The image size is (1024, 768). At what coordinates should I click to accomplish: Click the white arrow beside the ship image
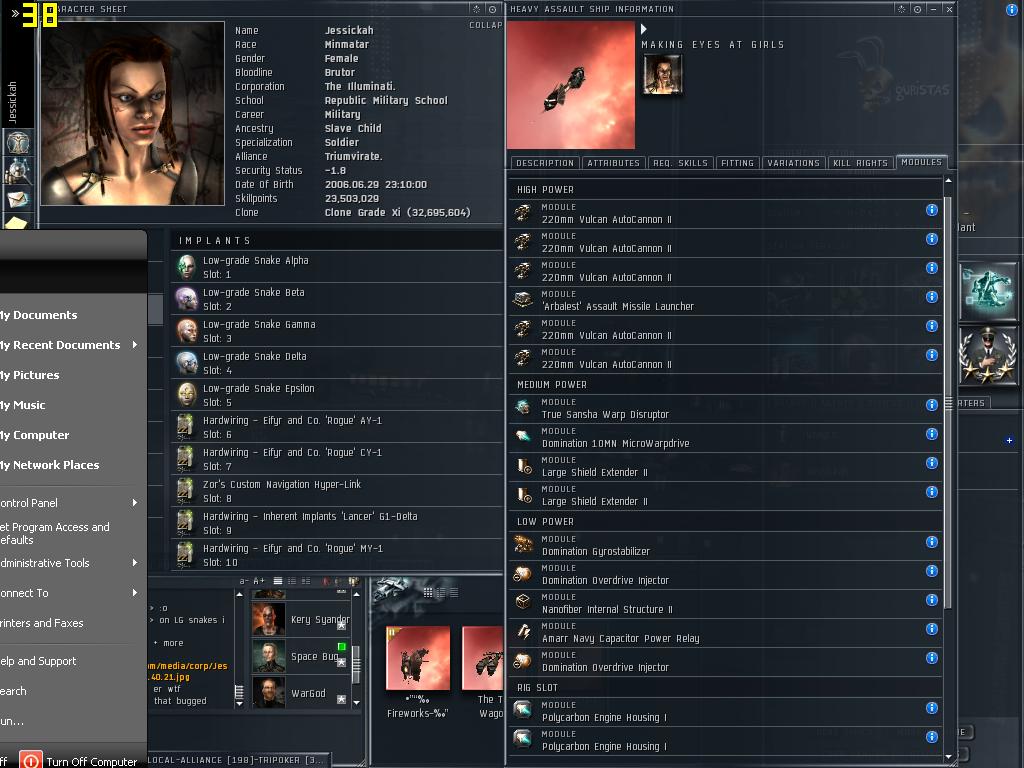coord(644,29)
